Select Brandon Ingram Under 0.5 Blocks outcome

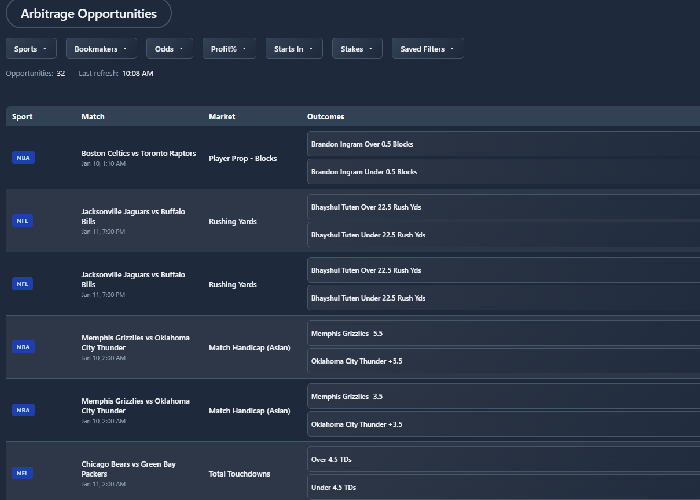tap(503, 171)
